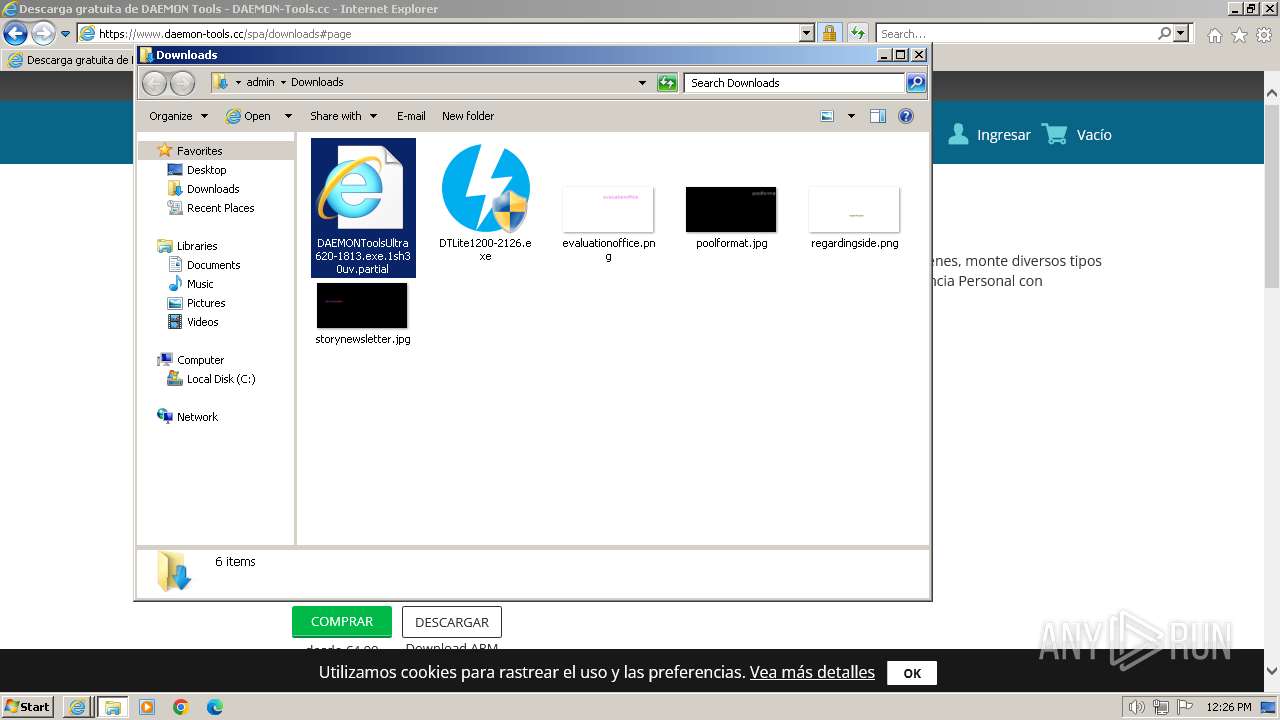Open the IE Home icon

(1214, 35)
